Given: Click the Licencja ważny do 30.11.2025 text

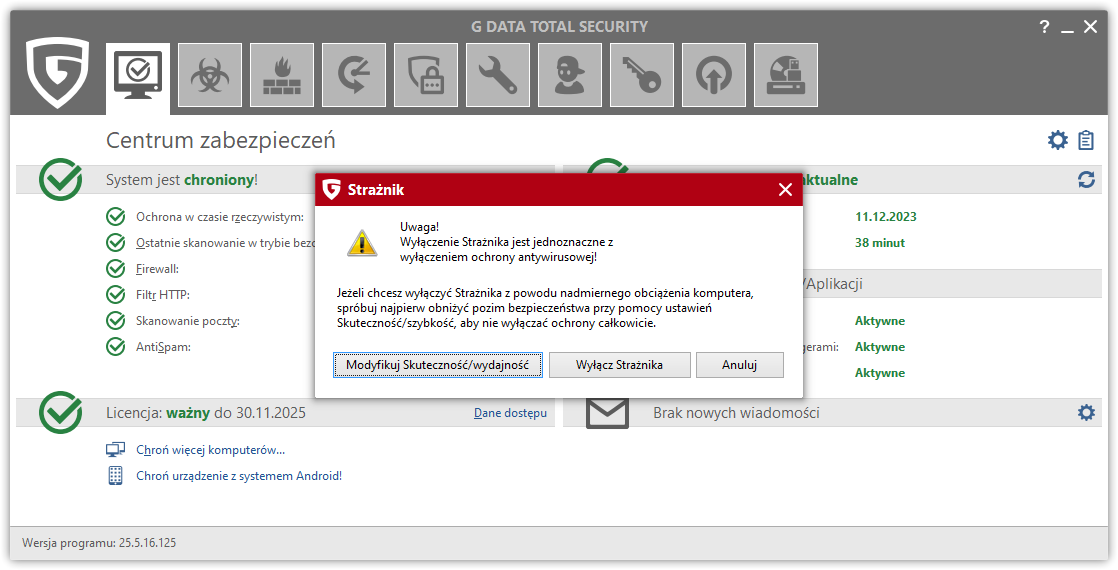Looking at the screenshot, I should click(205, 412).
